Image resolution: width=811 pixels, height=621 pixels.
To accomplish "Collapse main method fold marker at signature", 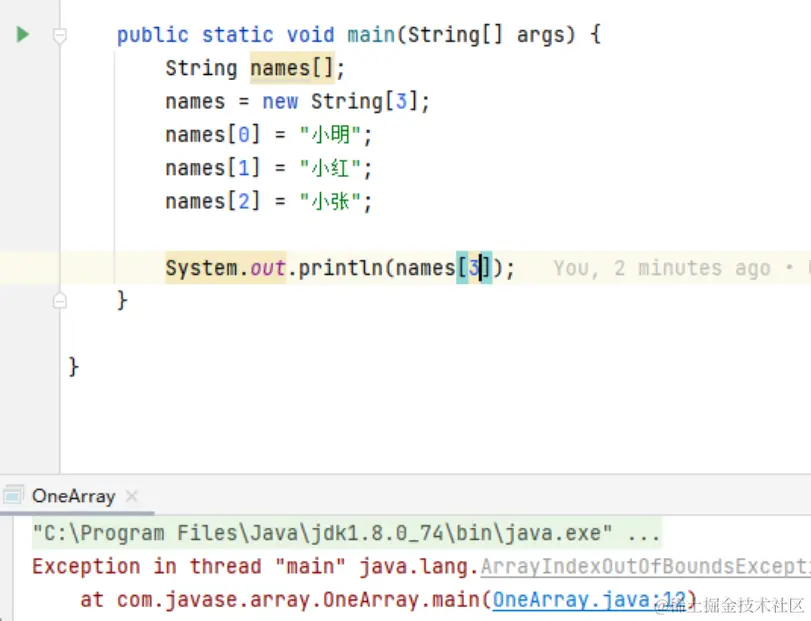I will (x=59, y=36).
